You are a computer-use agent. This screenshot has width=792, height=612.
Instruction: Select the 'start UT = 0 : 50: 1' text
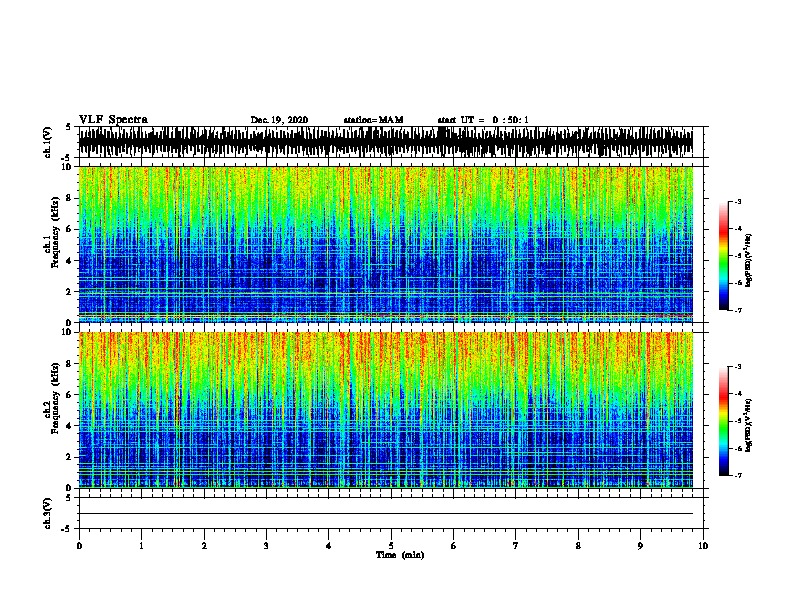pyautogui.click(x=483, y=120)
